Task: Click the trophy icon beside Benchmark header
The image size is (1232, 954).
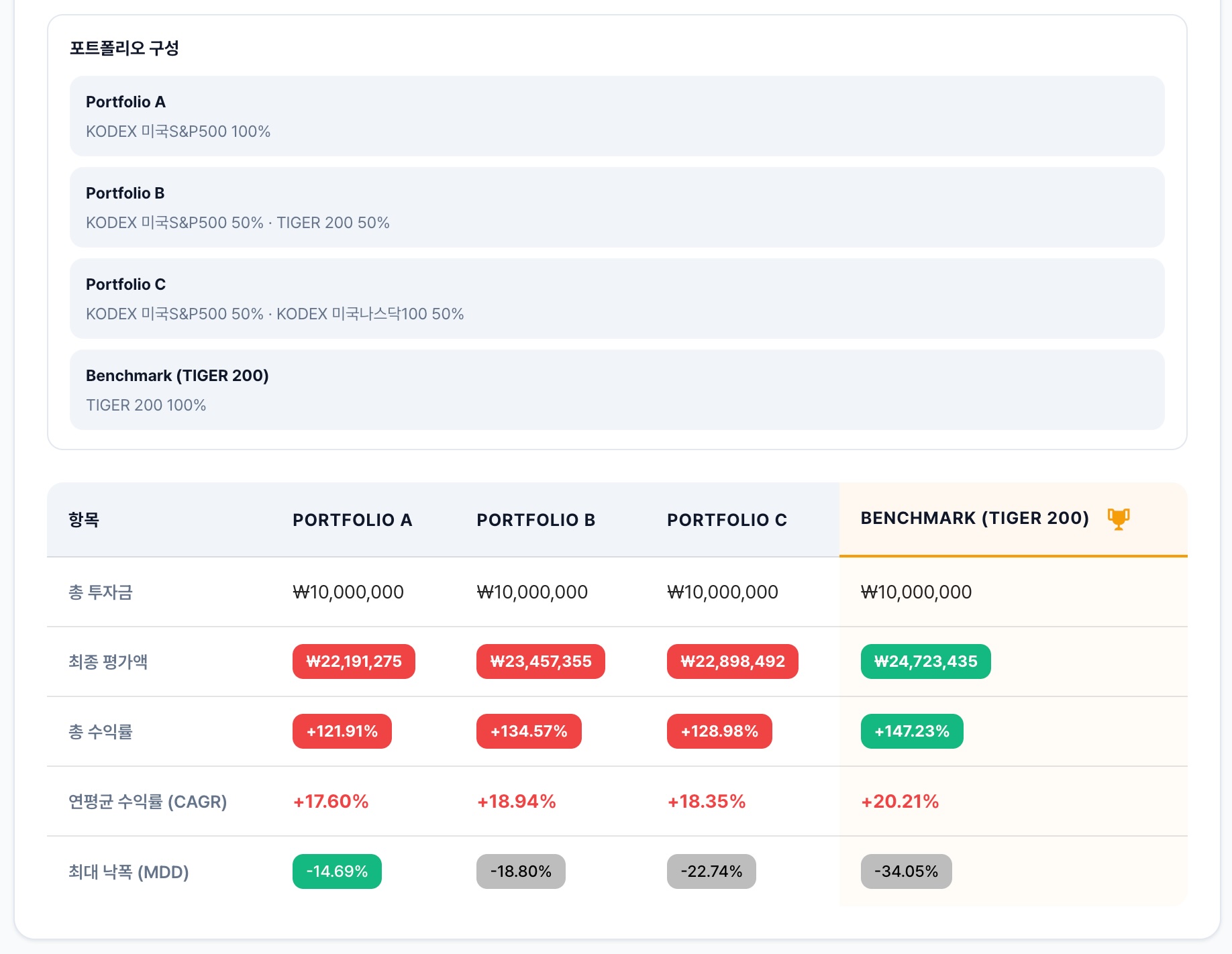Action: coord(1118,519)
